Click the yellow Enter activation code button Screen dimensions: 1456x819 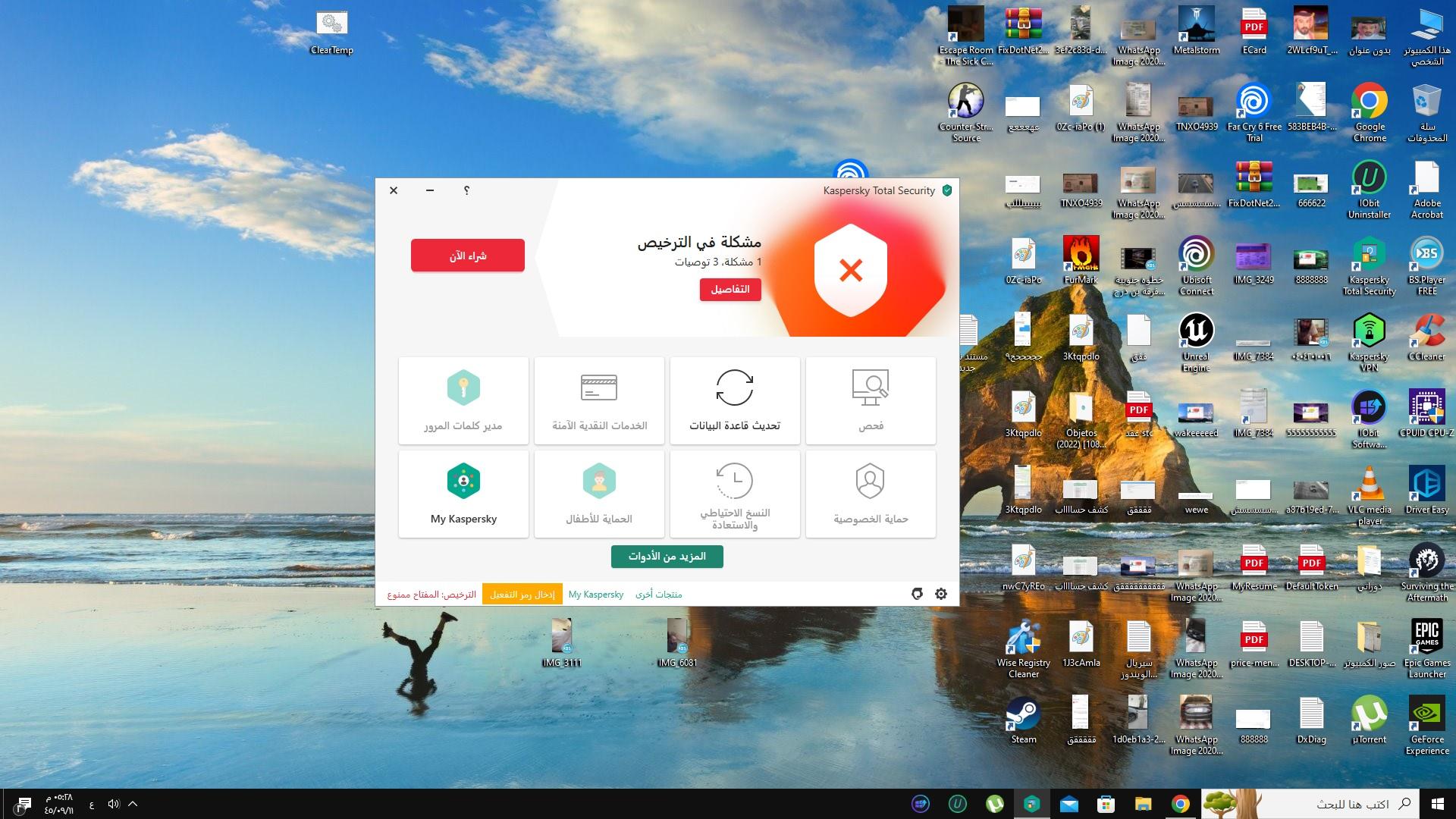(x=522, y=595)
